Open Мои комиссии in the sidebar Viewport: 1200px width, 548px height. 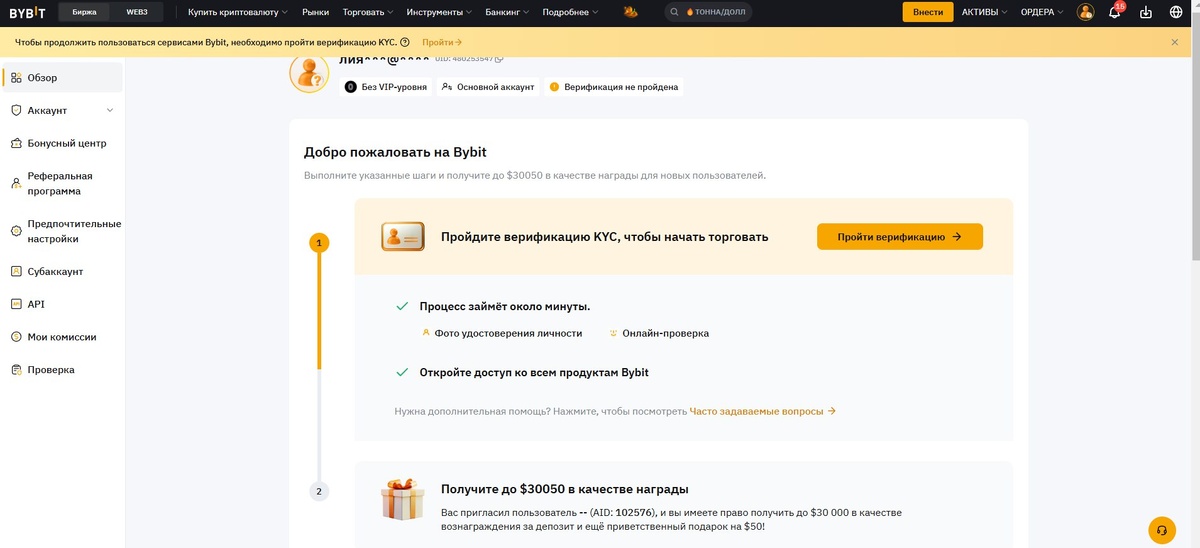(62, 337)
